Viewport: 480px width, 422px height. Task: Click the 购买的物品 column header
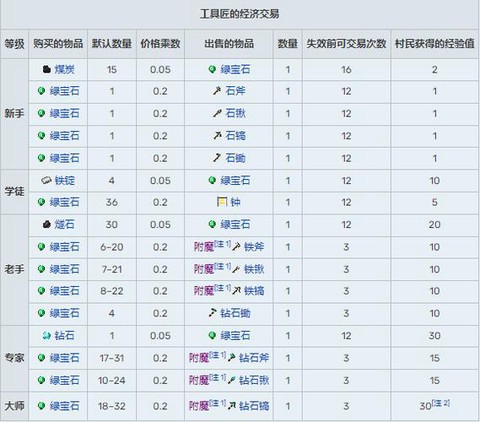tap(58, 44)
